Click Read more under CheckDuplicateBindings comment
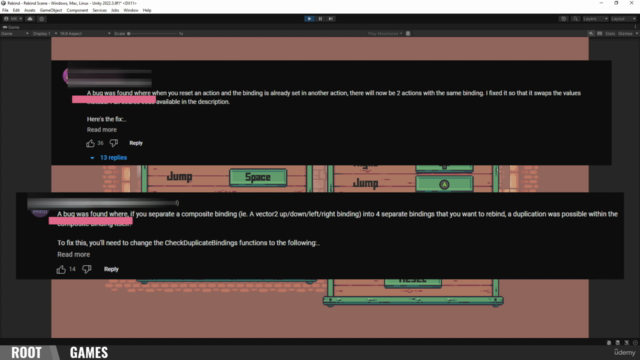This screenshot has height=360, width=640. [73, 254]
